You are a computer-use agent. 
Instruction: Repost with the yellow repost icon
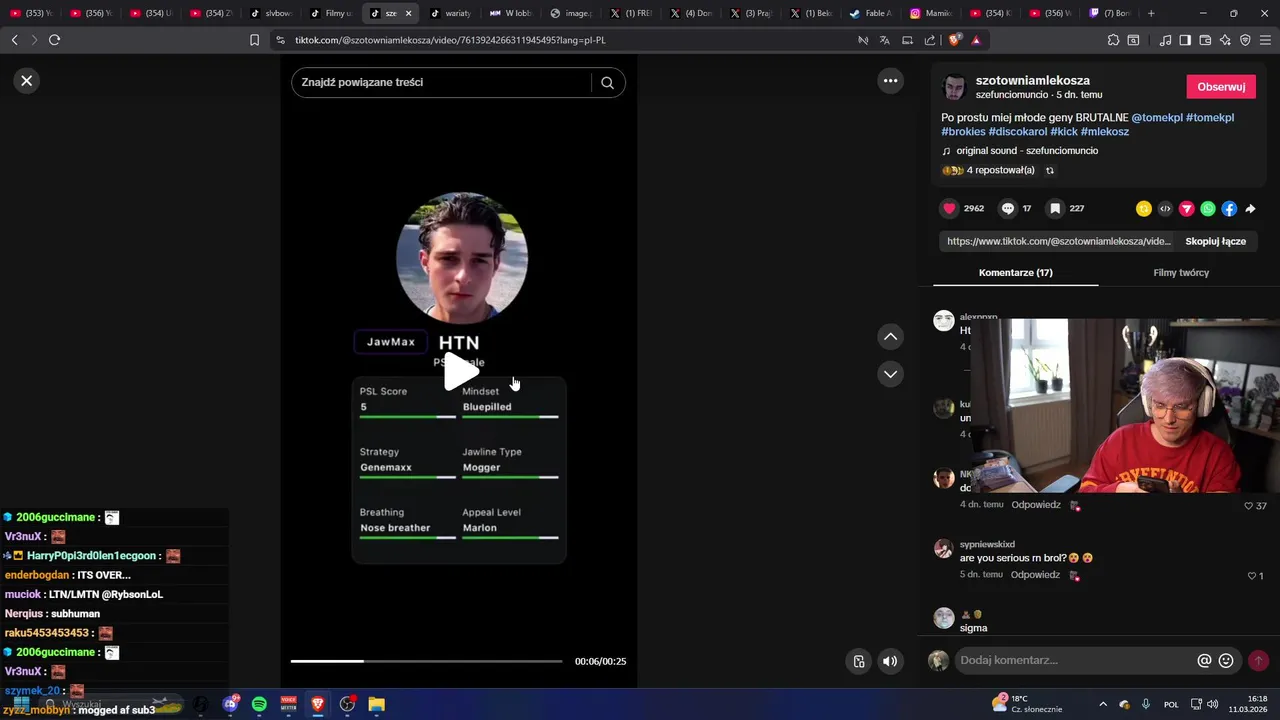point(1144,209)
